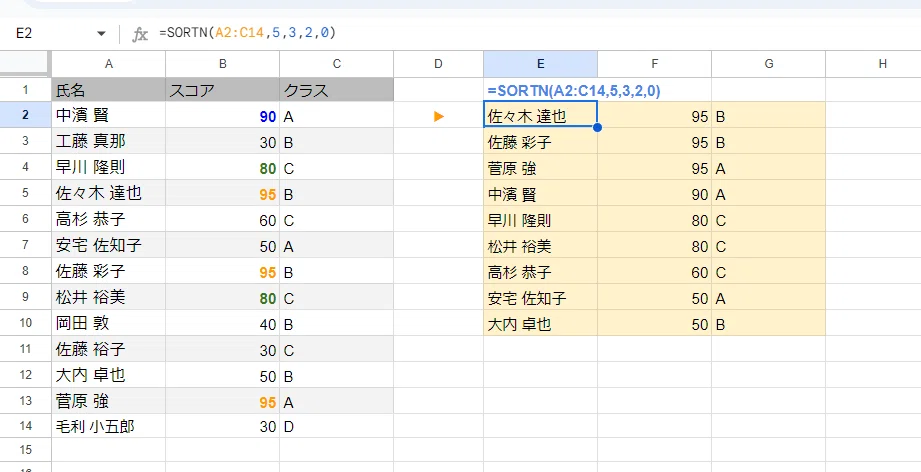
Task: Click the orange score 95 in row 13
Action: tap(223, 401)
